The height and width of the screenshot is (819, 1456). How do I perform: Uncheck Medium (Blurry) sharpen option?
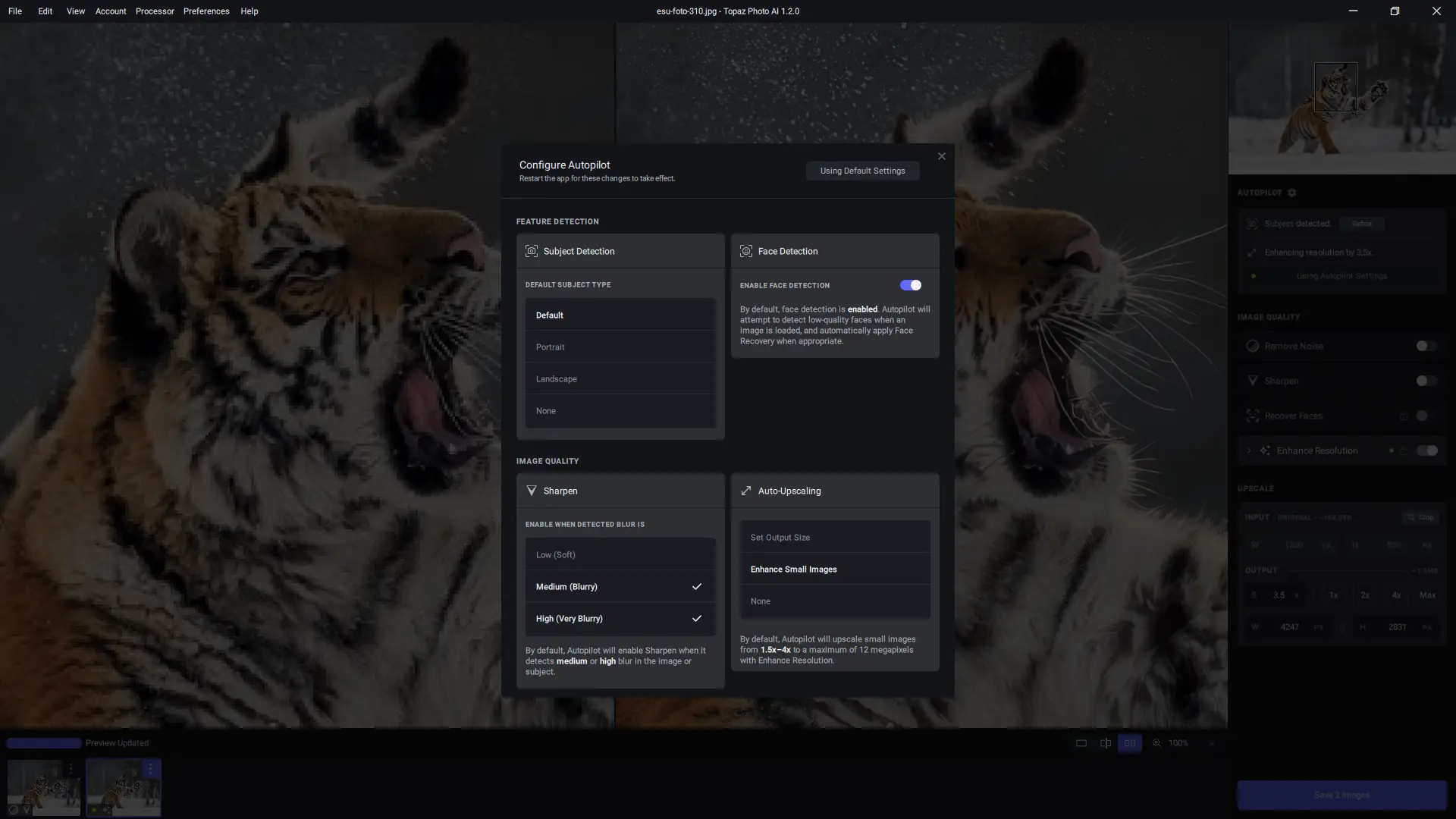point(620,587)
